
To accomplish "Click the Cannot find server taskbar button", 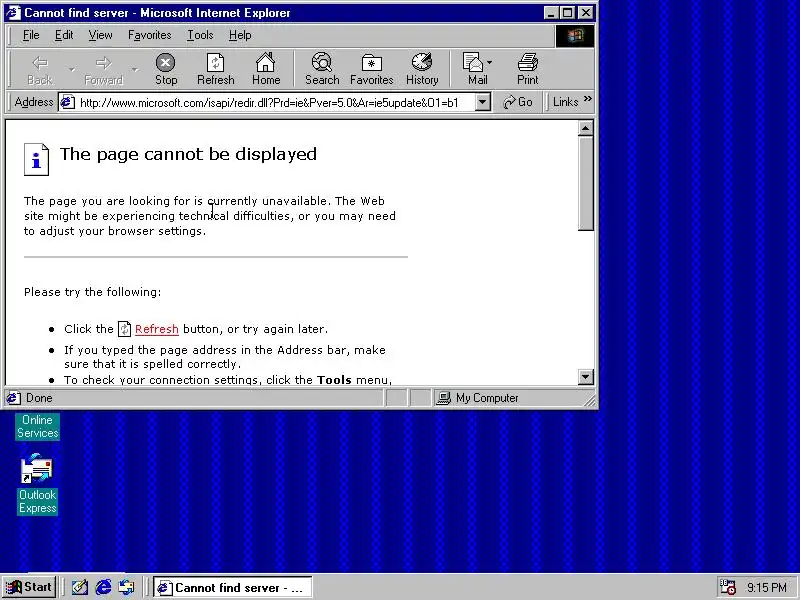I will pyautogui.click(x=233, y=587).
